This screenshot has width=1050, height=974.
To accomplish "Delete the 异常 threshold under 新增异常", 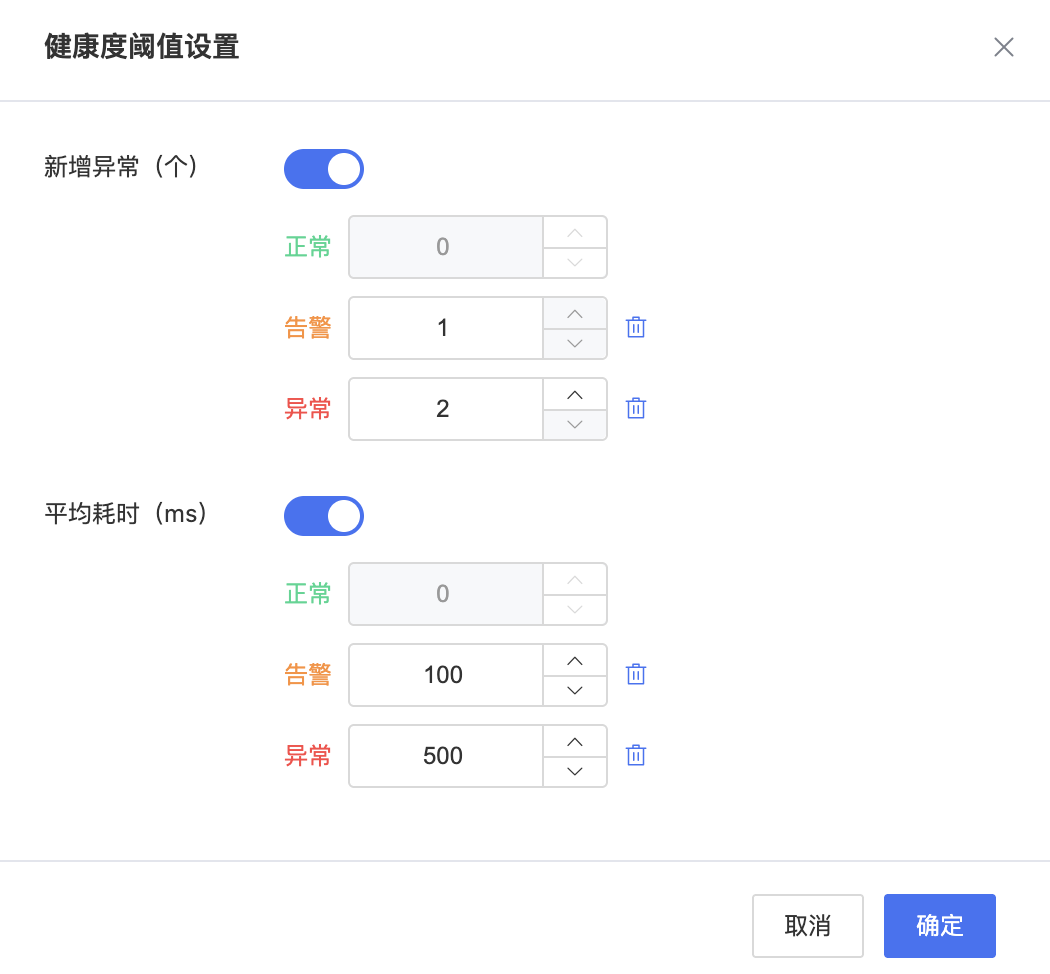I will click(635, 408).
